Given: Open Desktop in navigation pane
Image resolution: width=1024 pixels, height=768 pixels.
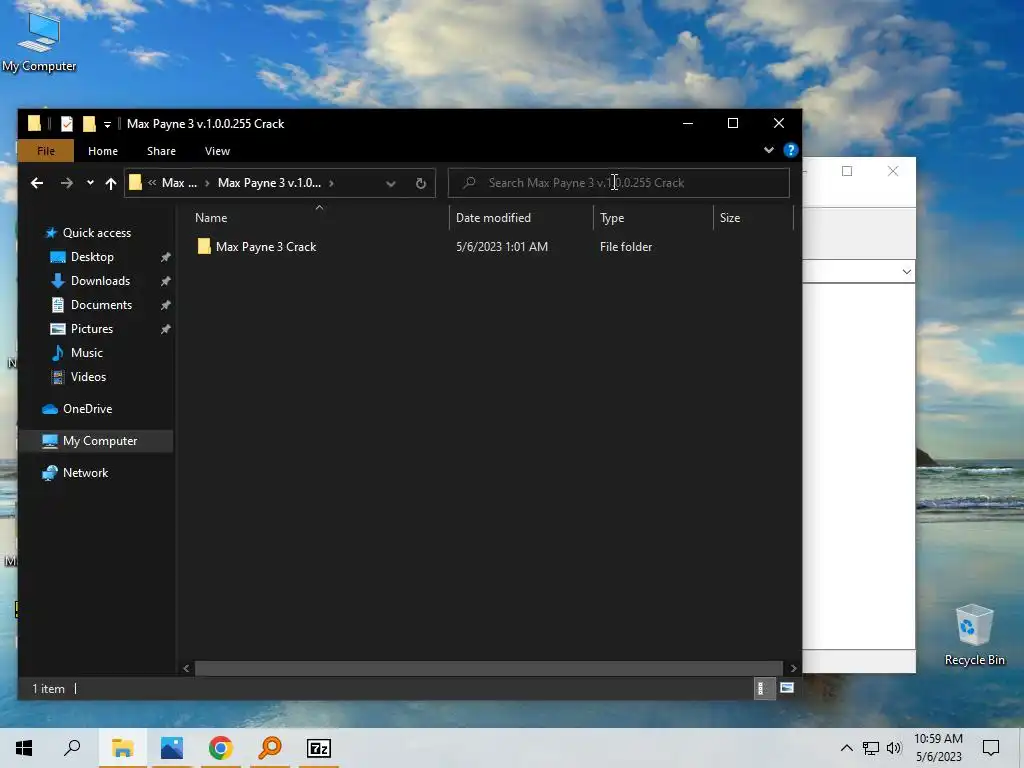Looking at the screenshot, I should tap(92, 257).
